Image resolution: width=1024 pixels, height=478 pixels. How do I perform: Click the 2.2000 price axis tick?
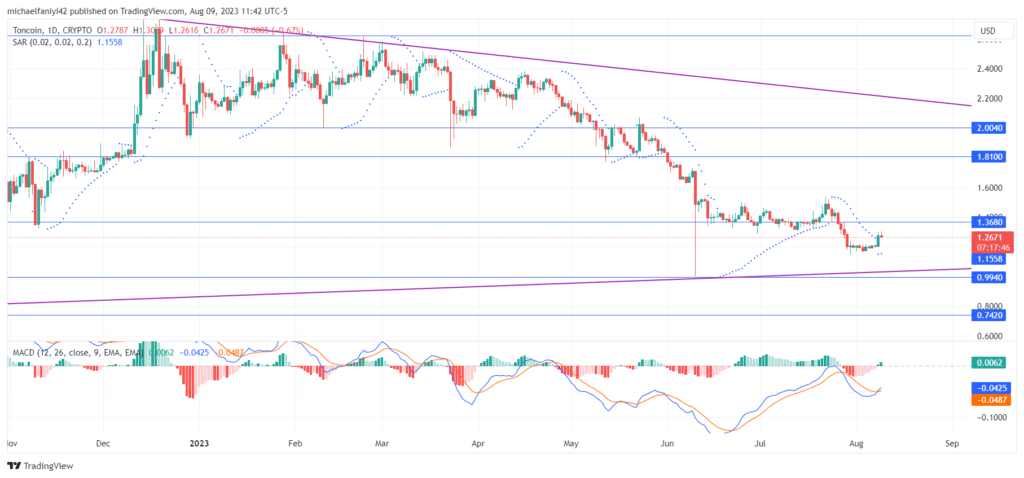click(989, 99)
